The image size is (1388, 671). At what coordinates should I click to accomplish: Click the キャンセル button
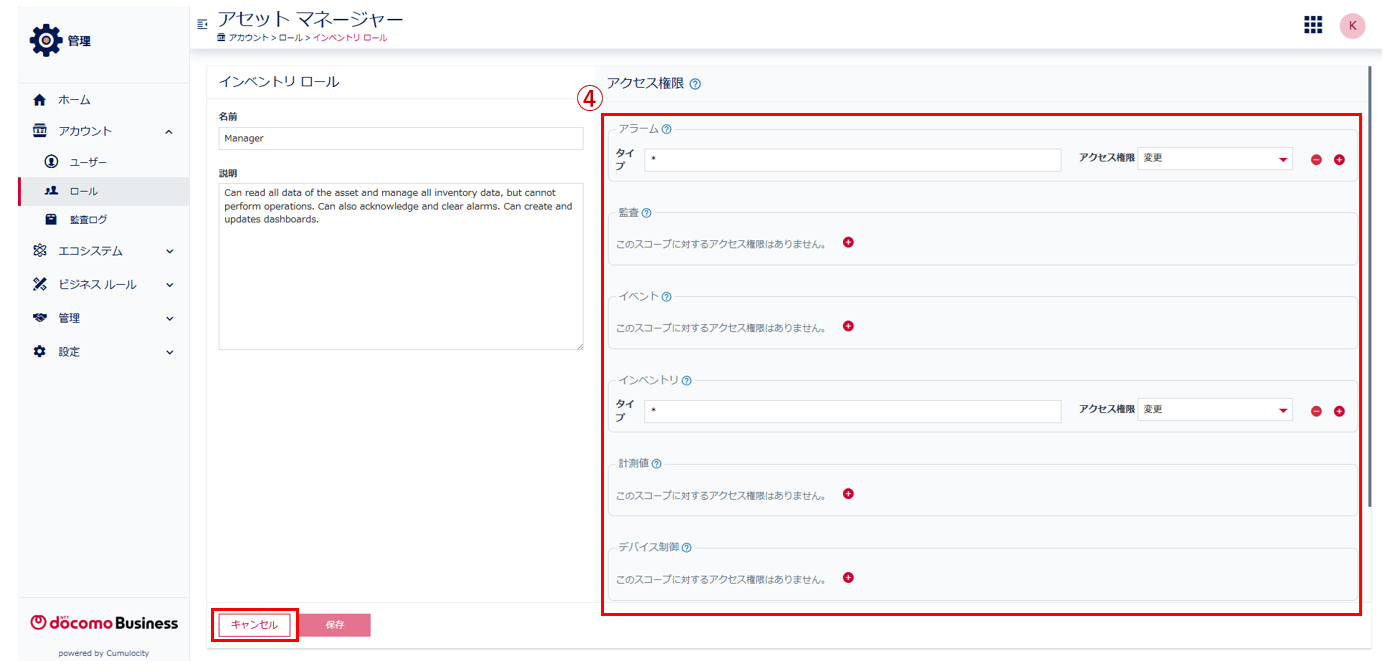tap(254, 625)
